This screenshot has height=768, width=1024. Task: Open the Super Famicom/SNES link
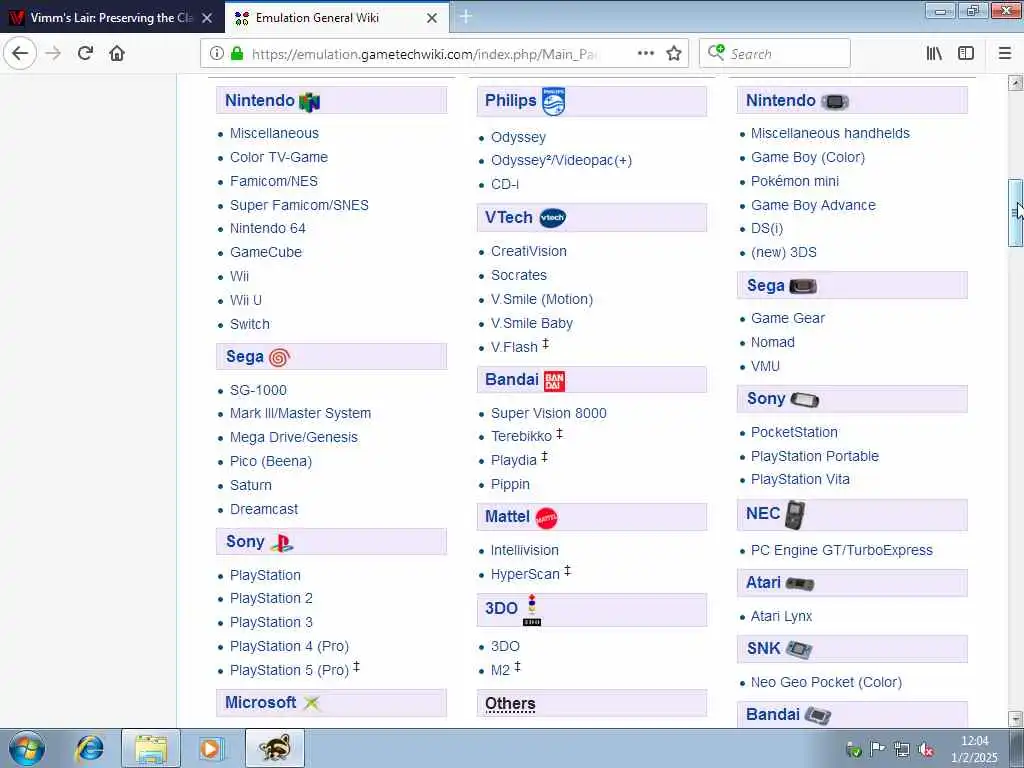(299, 205)
